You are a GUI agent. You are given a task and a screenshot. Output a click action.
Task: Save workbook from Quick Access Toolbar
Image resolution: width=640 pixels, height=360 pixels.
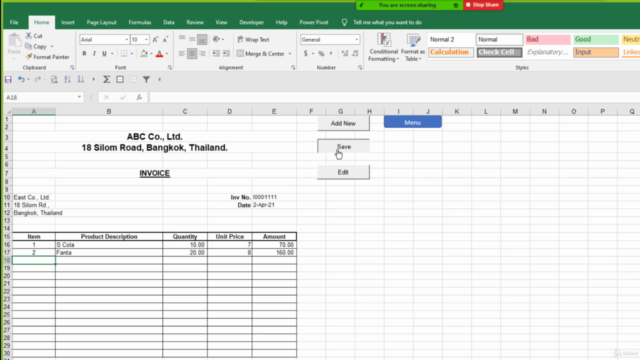8,79
